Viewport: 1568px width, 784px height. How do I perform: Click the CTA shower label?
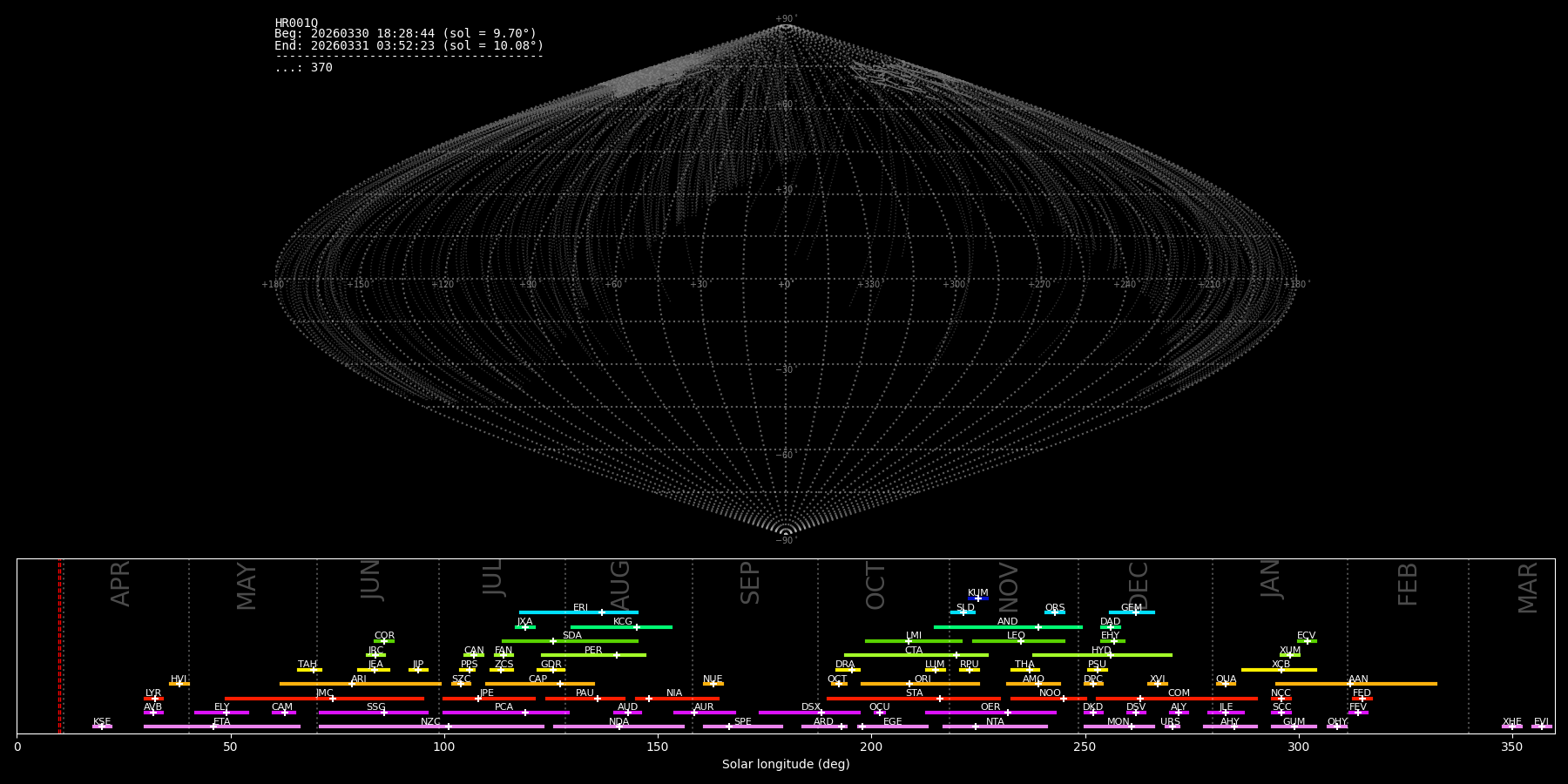pos(914,651)
